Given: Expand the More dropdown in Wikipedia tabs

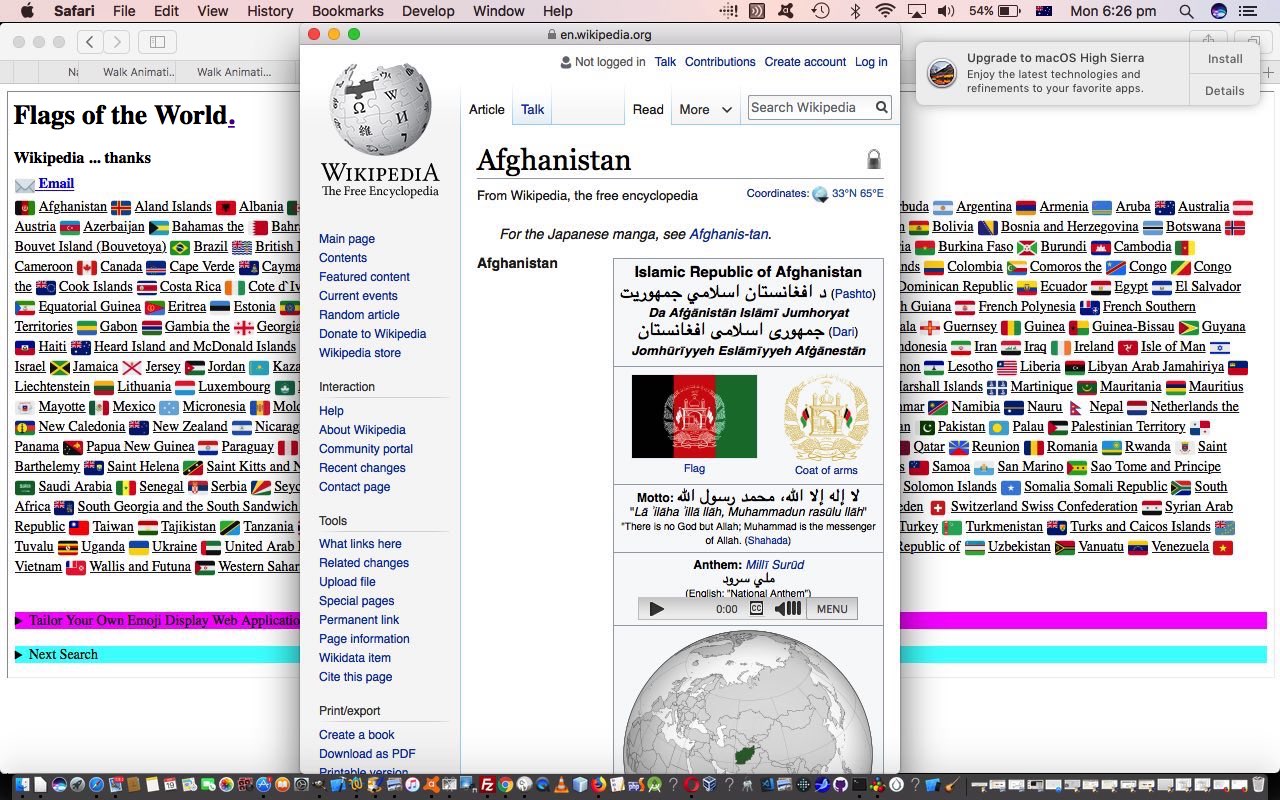Looking at the screenshot, I should [706, 110].
